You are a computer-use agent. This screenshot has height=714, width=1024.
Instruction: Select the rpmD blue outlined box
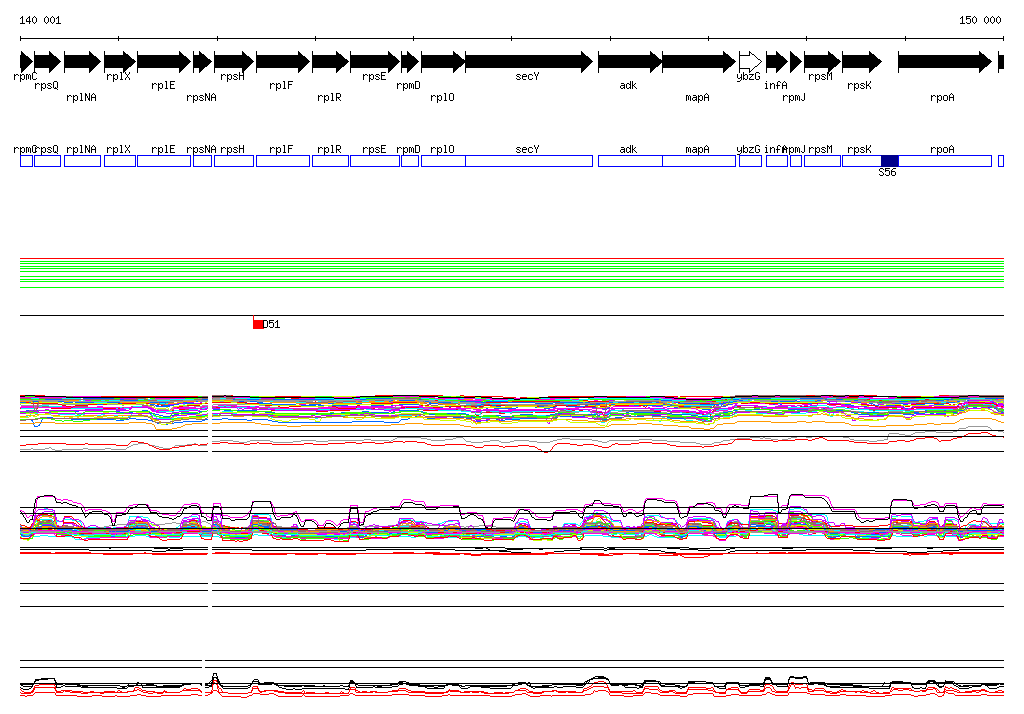tap(409, 161)
